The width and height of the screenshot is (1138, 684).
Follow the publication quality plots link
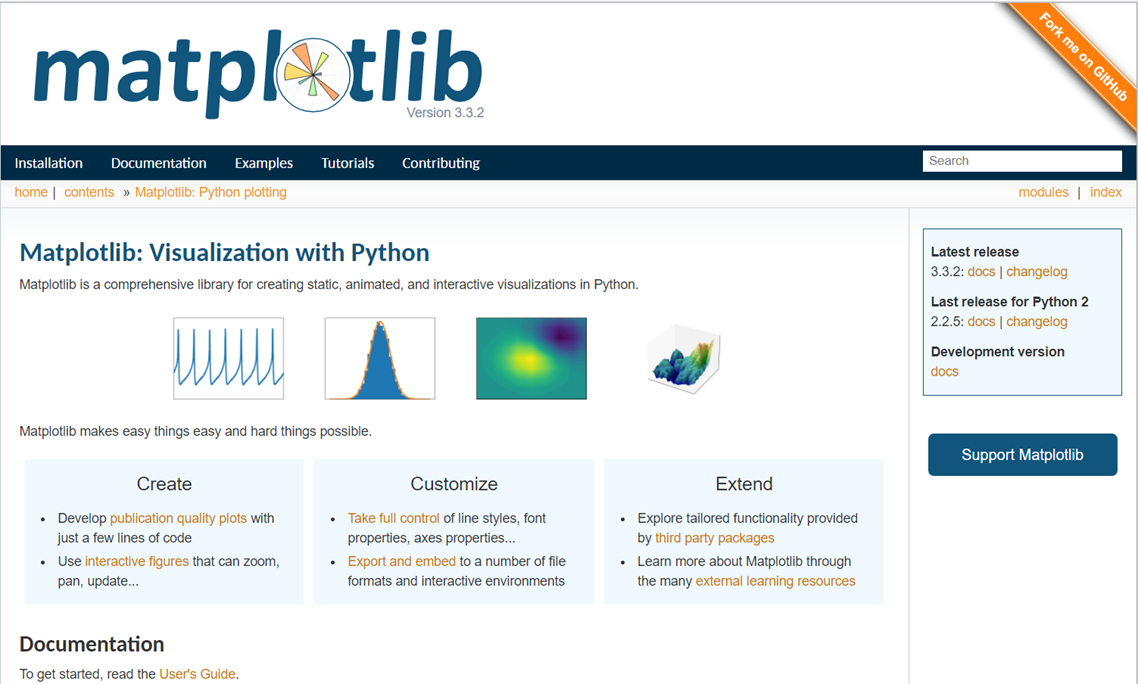(x=179, y=518)
